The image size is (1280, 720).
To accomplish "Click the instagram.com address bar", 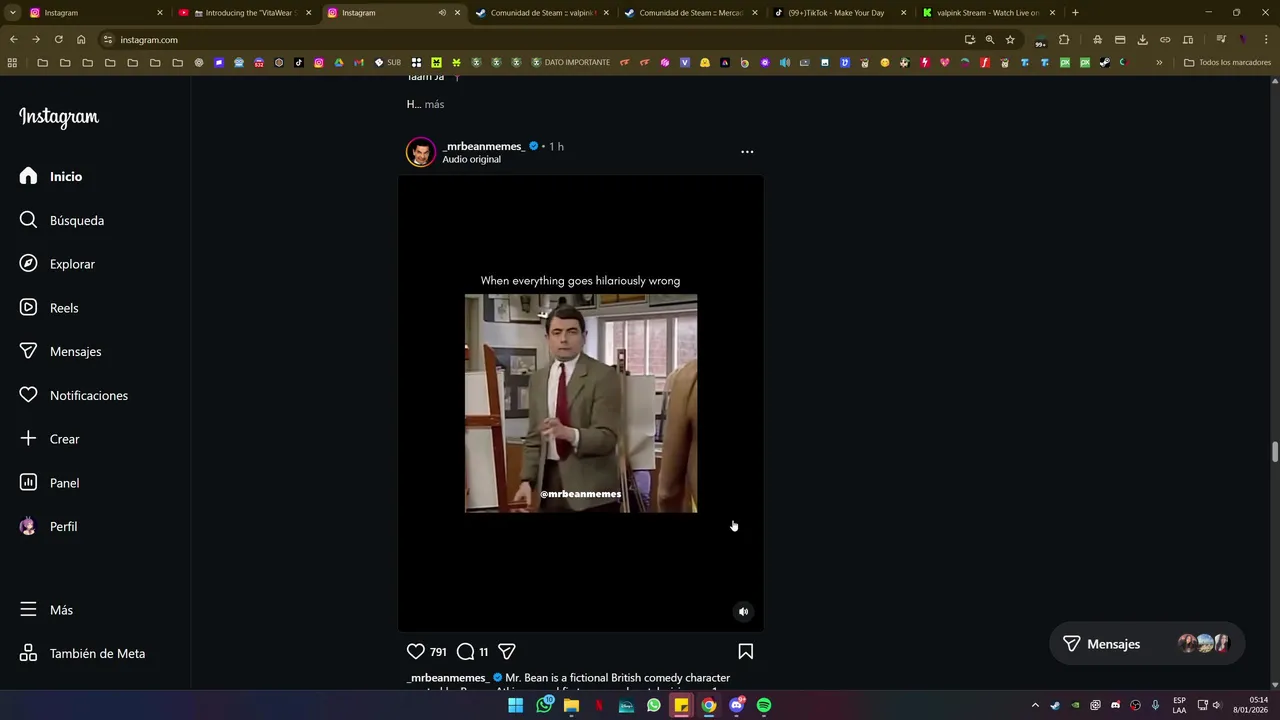I will pyautogui.click(x=530, y=40).
